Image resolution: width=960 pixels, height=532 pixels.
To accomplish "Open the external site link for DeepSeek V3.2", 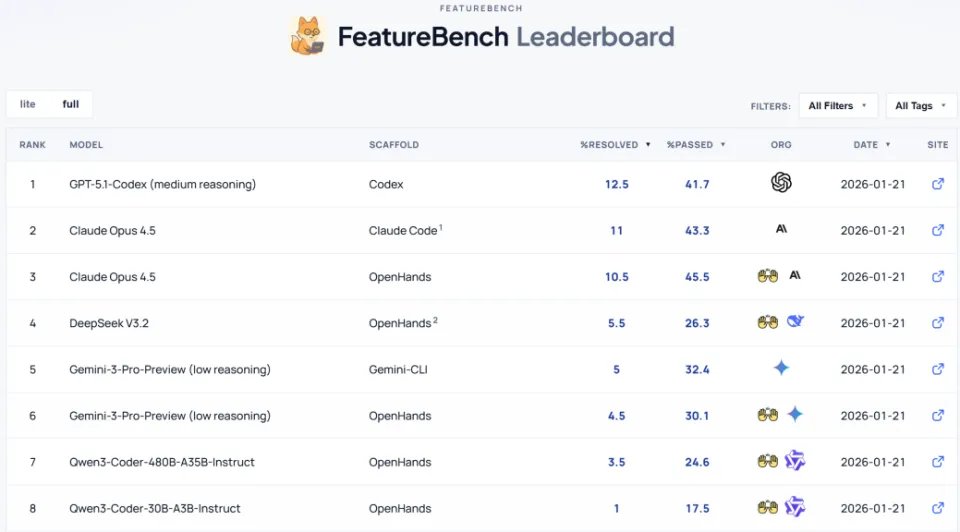I will (x=937, y=323).
